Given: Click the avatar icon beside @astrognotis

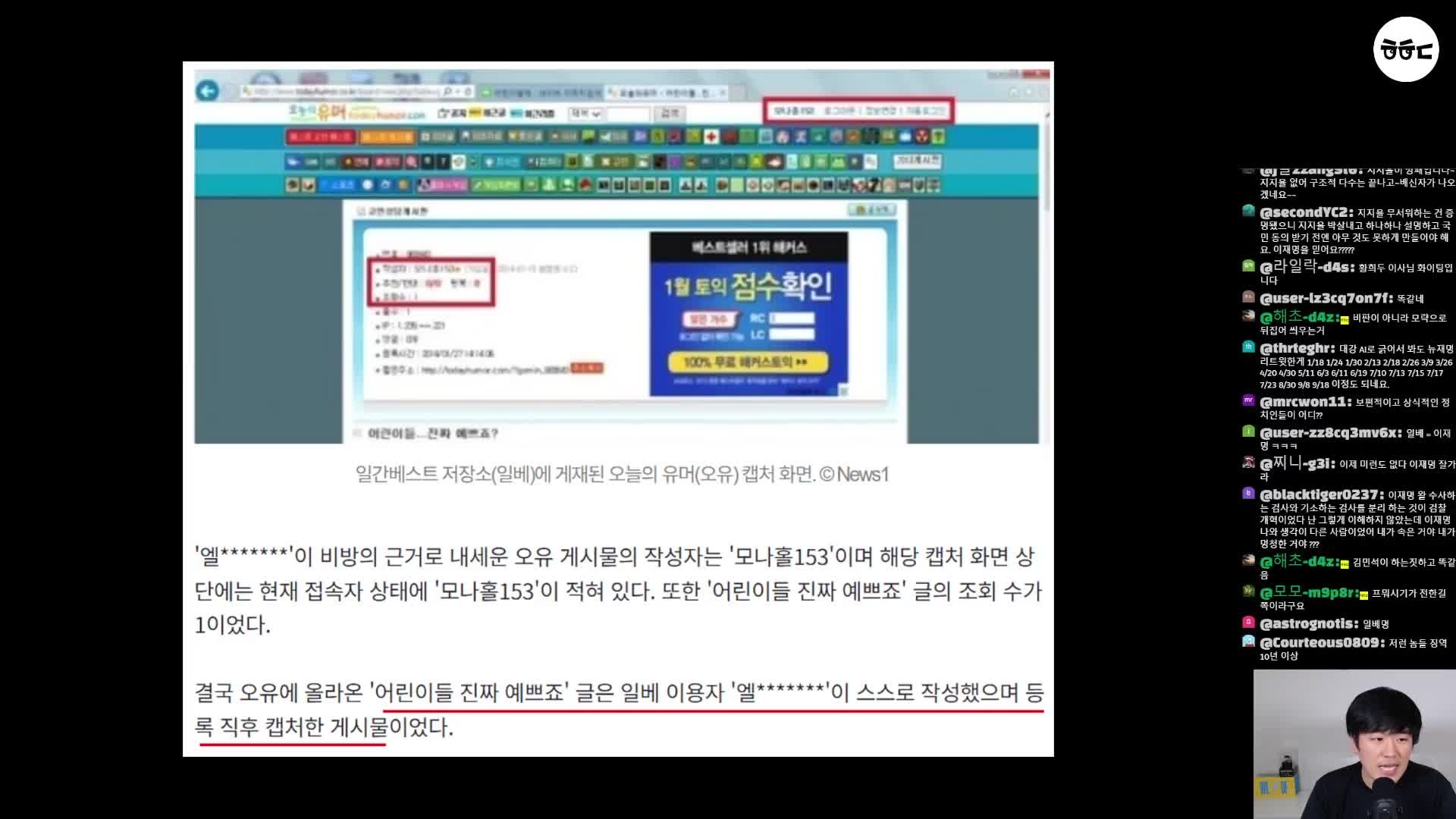Looking at the screenshot, I should [1248, 622].
